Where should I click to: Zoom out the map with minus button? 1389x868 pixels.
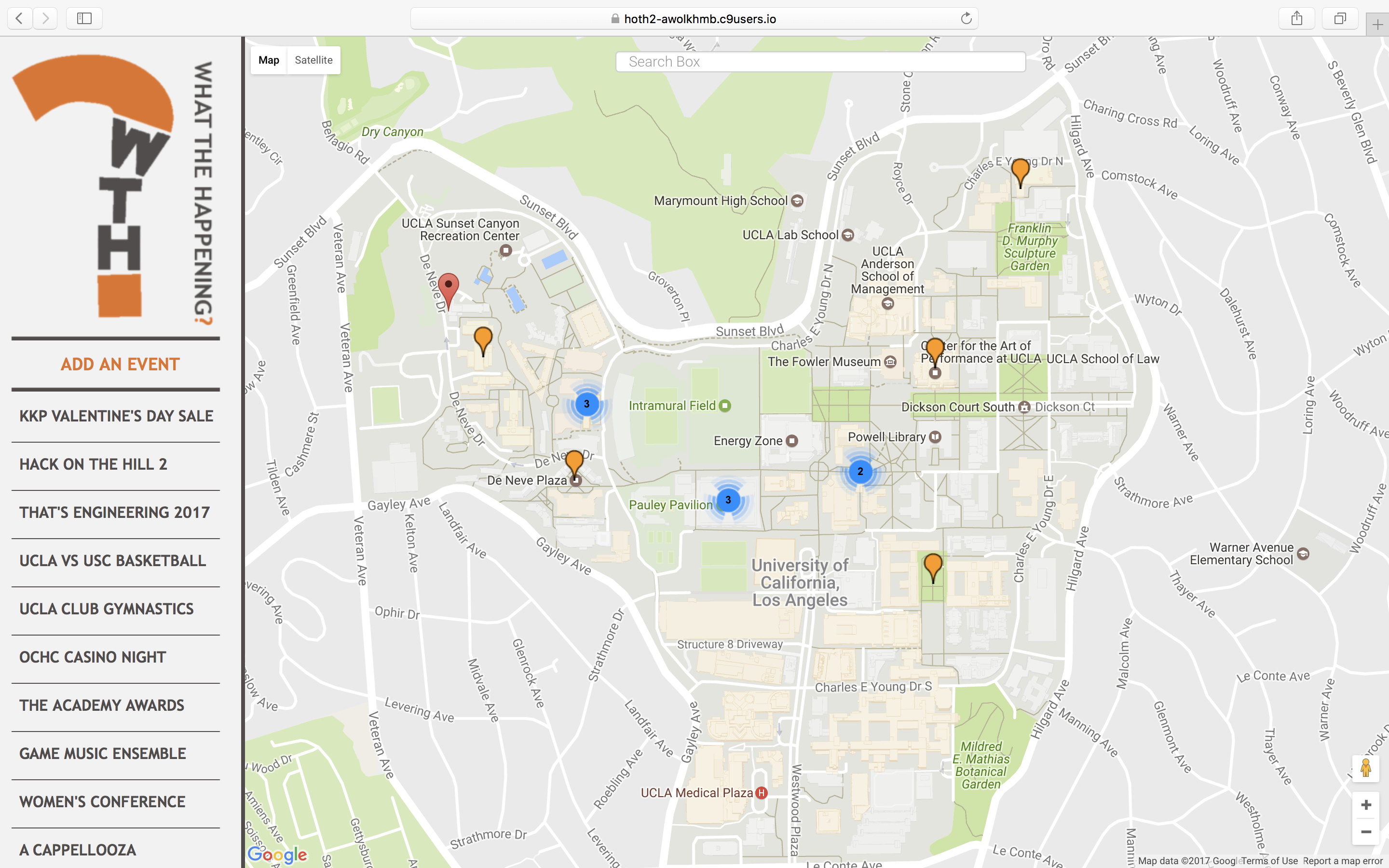1365,832
